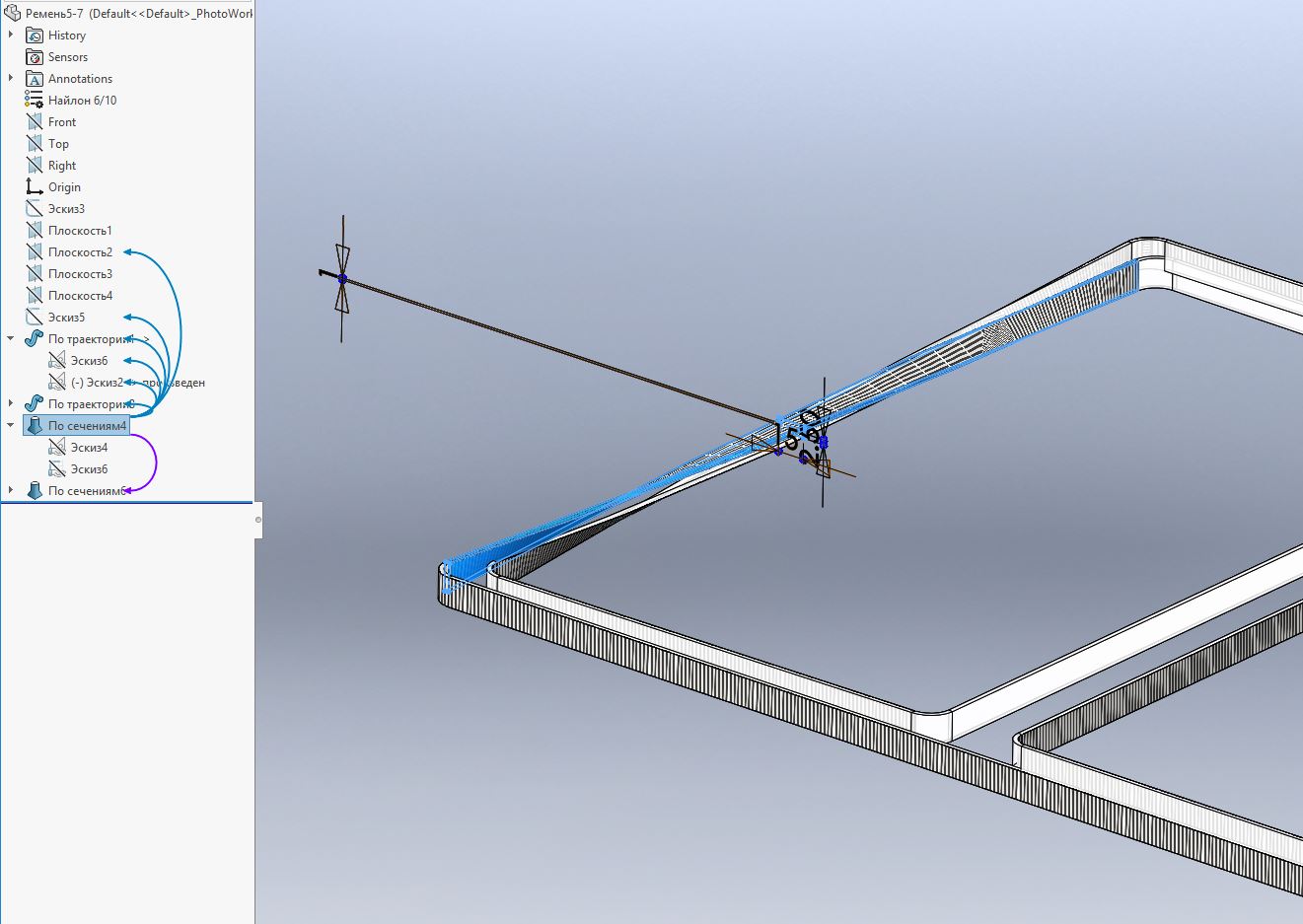
Task: Select Эскиз6 under the По траектории sweep
Action: pyautogui.click(x=89, y=361)
